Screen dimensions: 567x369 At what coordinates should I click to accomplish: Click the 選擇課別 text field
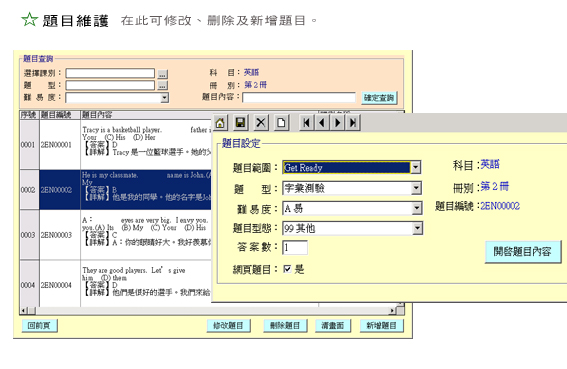tap(110, 73)
